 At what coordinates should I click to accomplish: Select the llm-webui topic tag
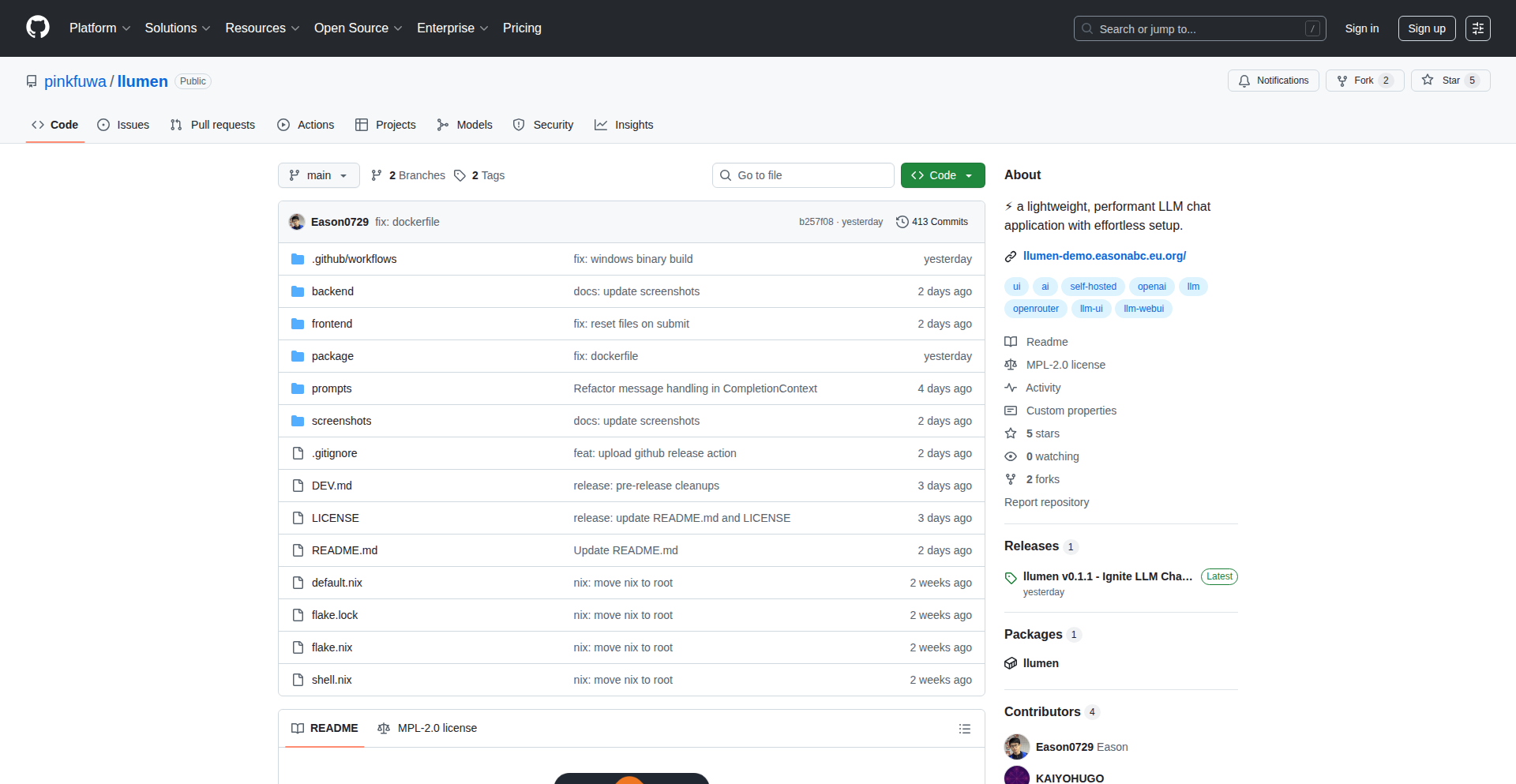point(1143,309)
